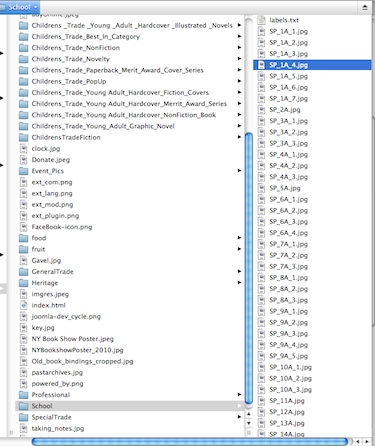
Task: Click the file icon for FaceBook-icon.png
Action: tap(24, 227)
